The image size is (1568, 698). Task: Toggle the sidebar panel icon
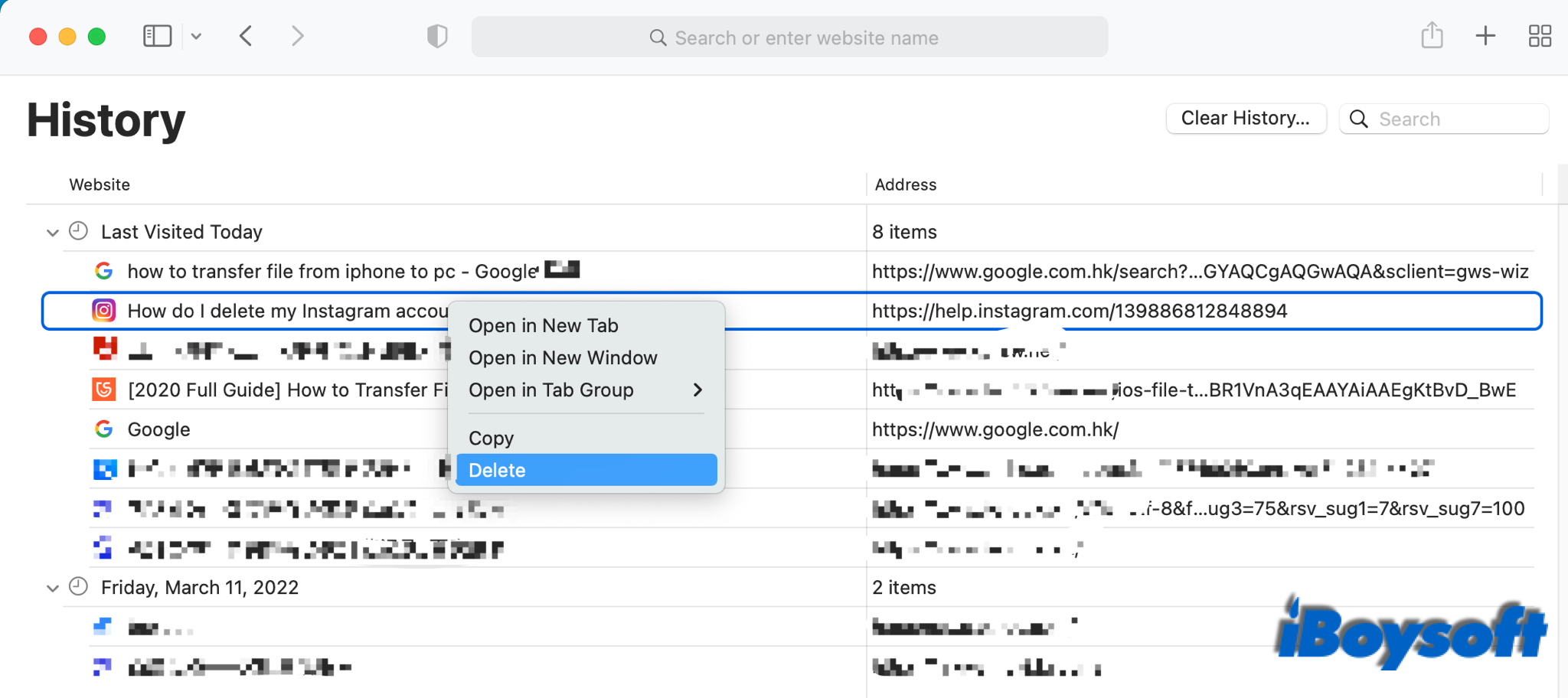click(x=157, y=36)
